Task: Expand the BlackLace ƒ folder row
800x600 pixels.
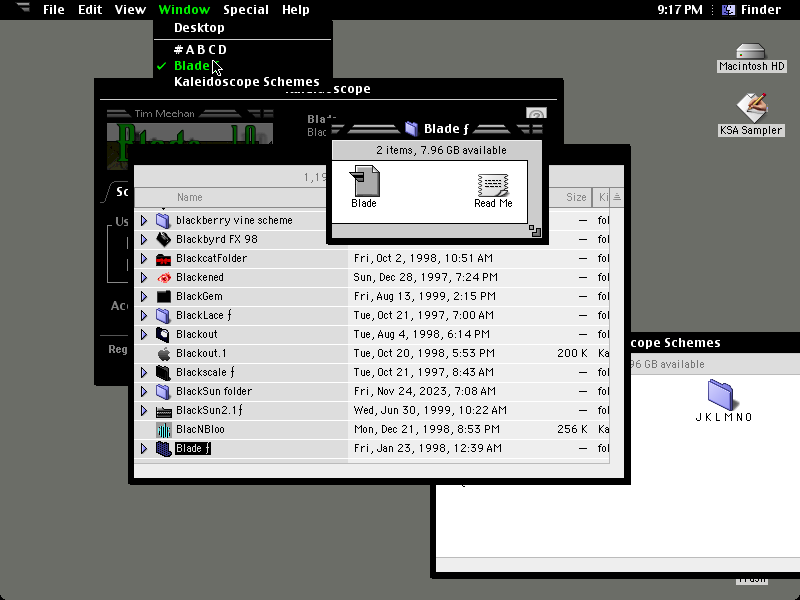Action: (x=144, y=315)
